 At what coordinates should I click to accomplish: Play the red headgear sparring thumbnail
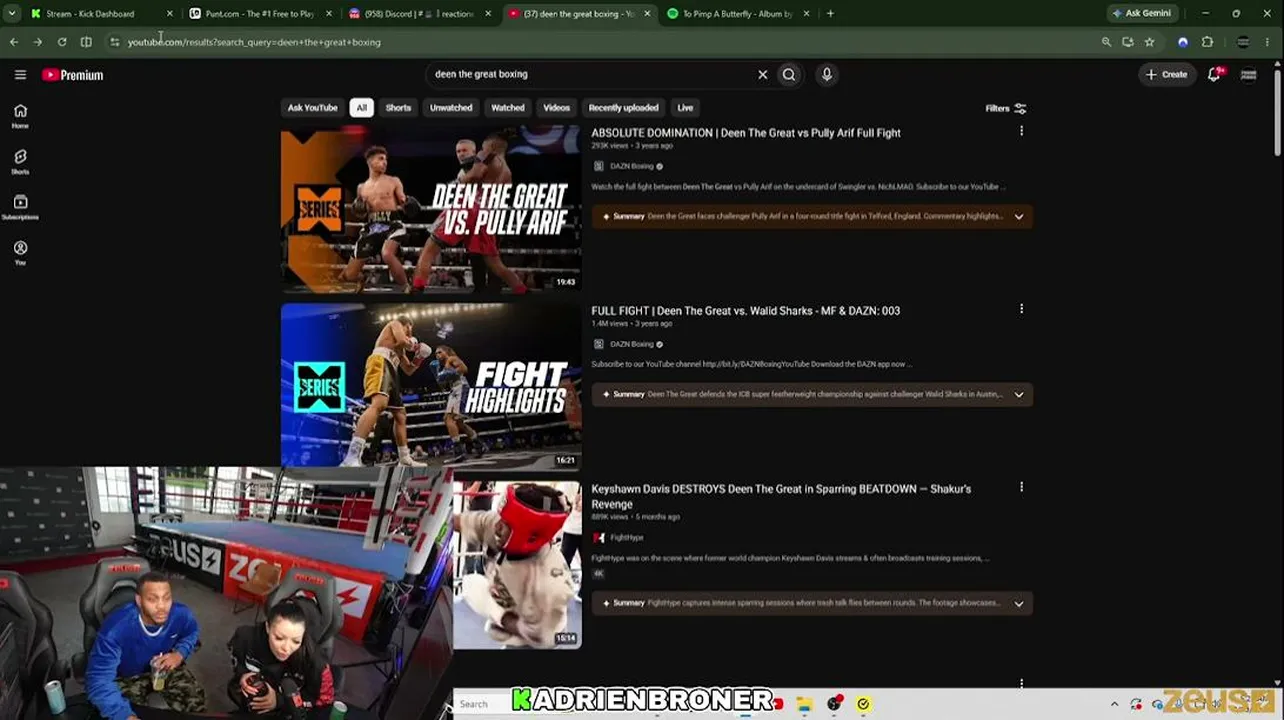[517, 565]
